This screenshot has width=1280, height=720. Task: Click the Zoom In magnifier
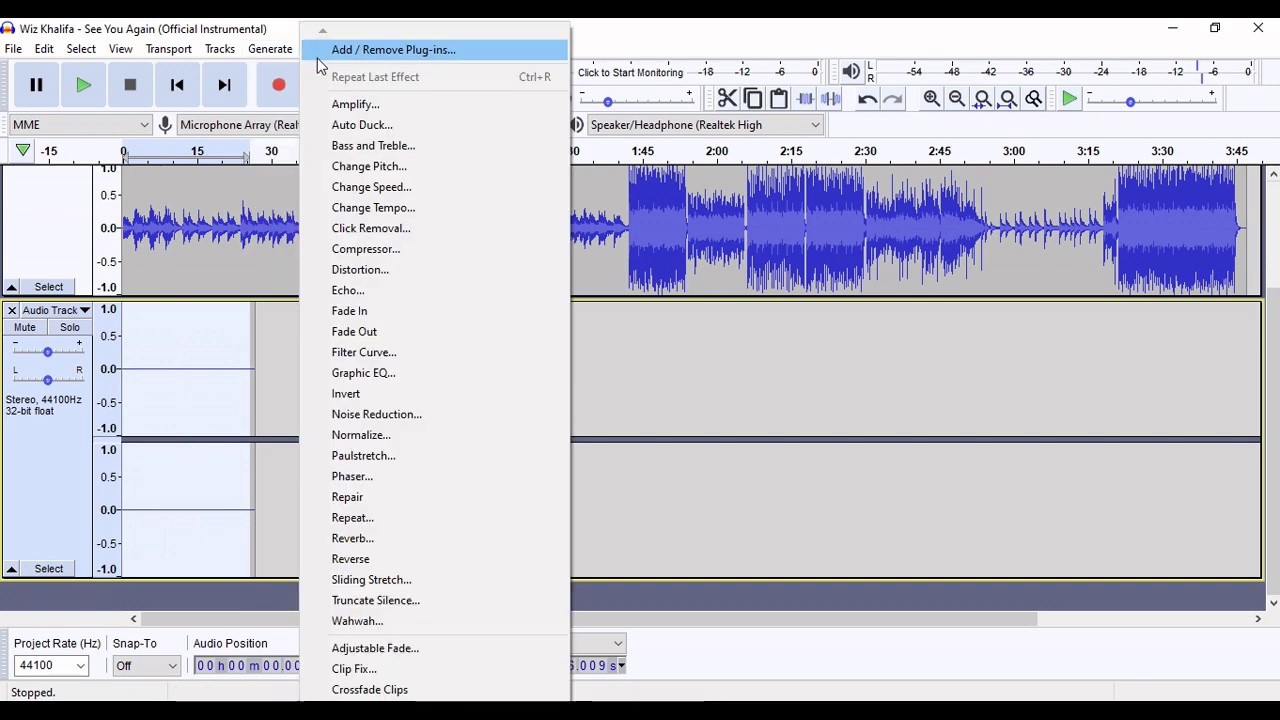click(x=931, y=99)
